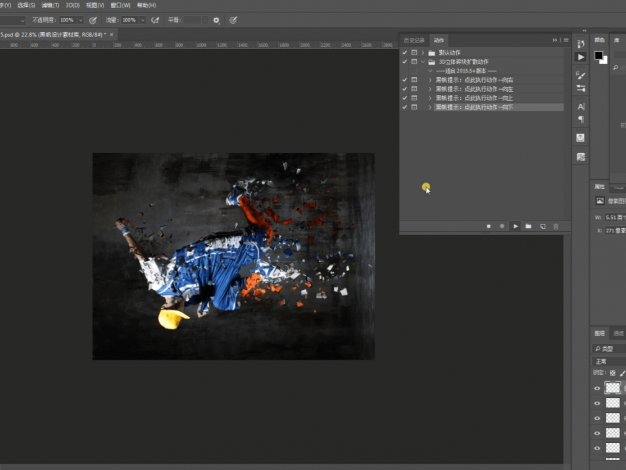This screenshot has width=626, height=470.
Task: Click the black foreground color swatch
Action: [598, 54]
